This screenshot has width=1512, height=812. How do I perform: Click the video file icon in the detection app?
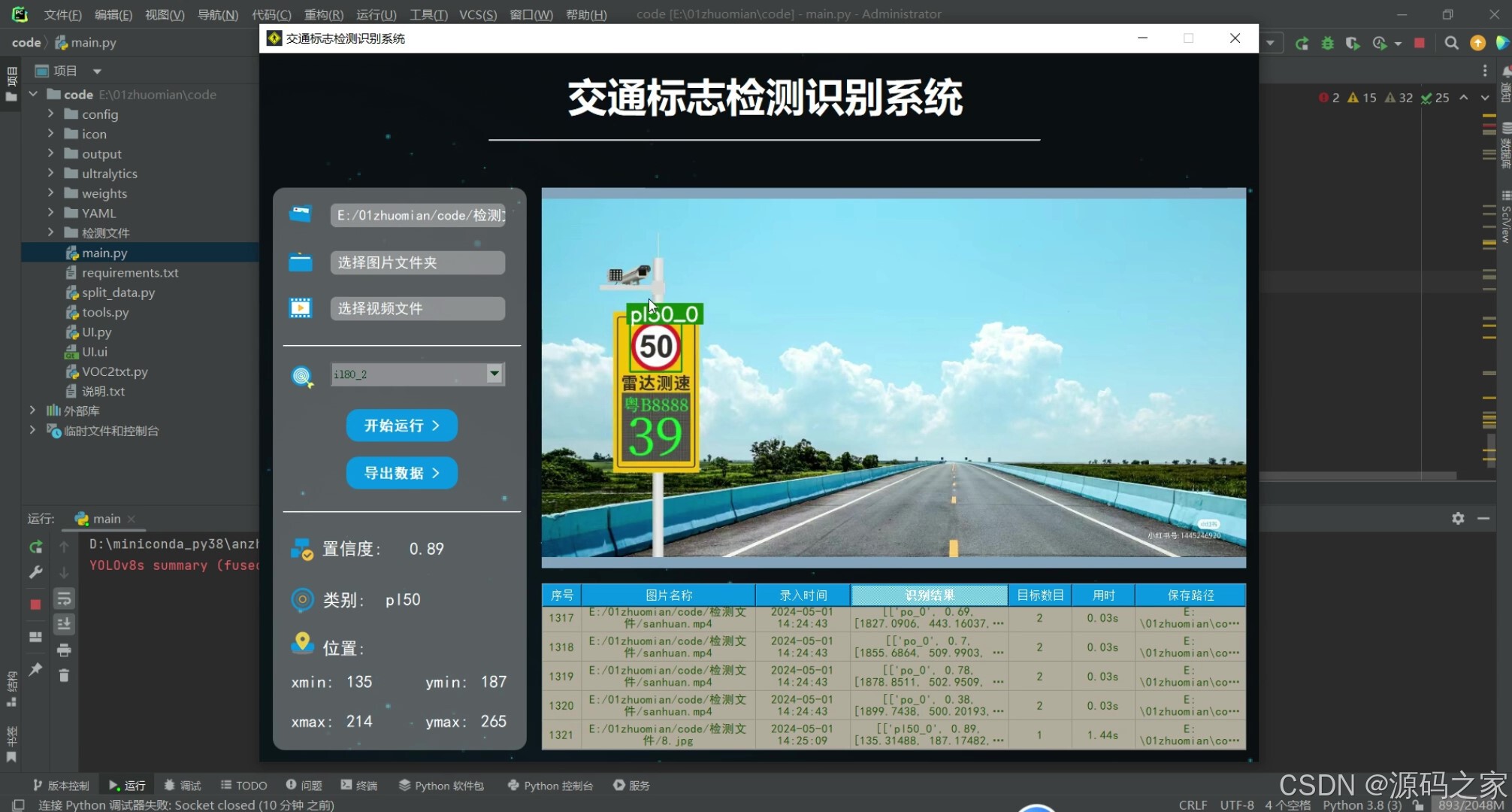pyautogui.click(x=301, y=308)
